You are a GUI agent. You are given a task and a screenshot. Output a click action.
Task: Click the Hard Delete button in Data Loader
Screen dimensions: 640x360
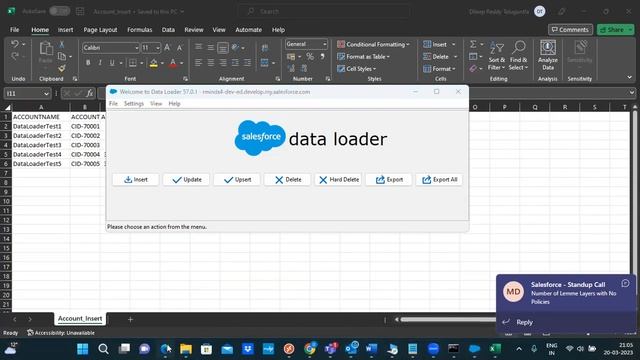[x=338, y=180]
